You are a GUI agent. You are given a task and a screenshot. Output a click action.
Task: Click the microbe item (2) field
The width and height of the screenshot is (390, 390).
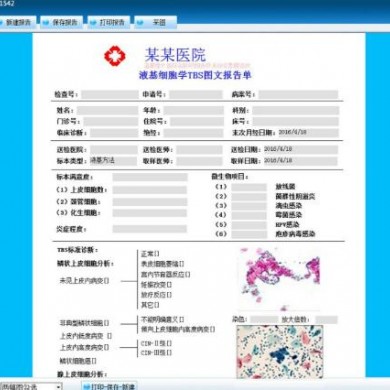coord(249,197)
